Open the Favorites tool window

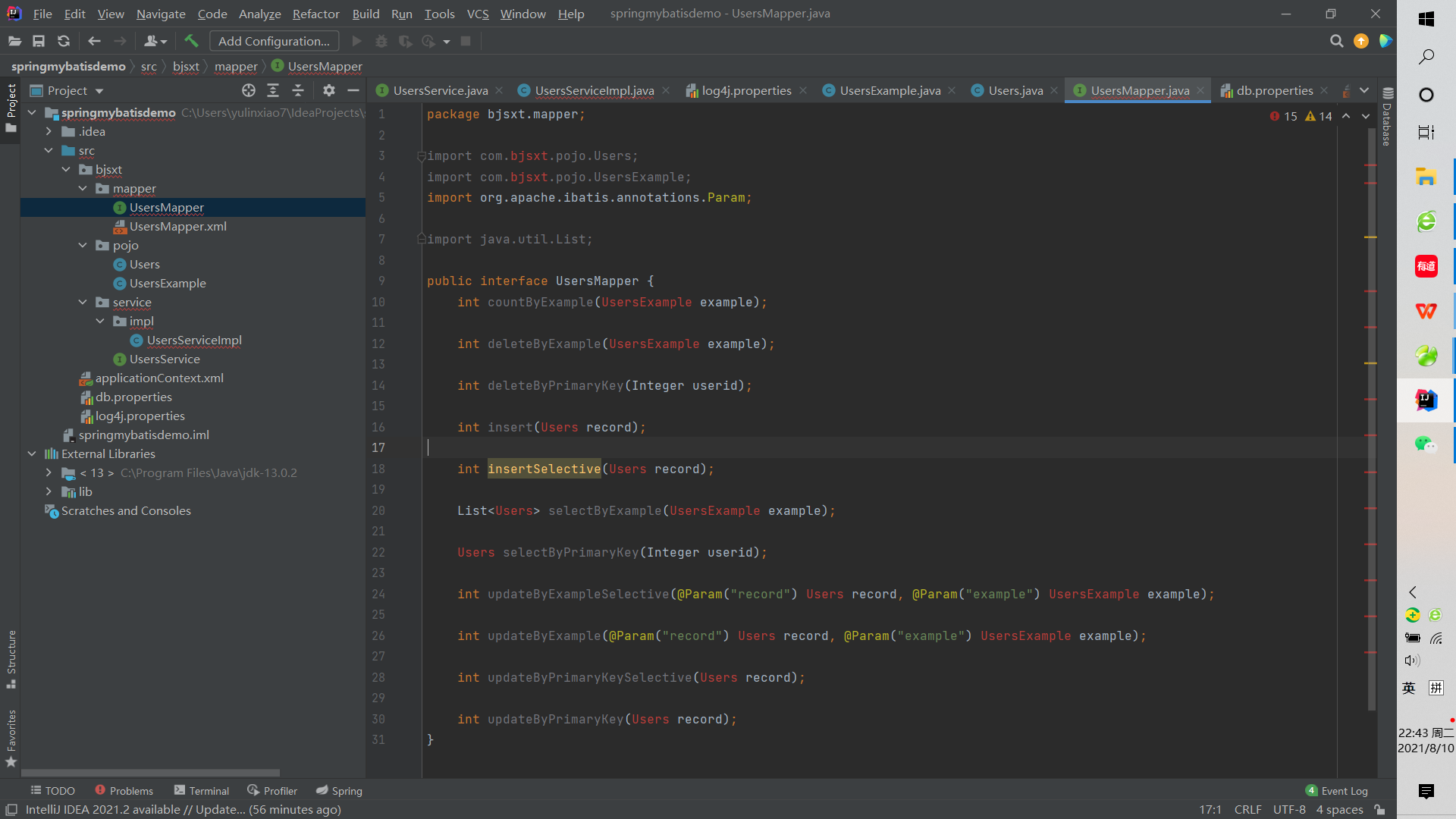tap(11, 738)
